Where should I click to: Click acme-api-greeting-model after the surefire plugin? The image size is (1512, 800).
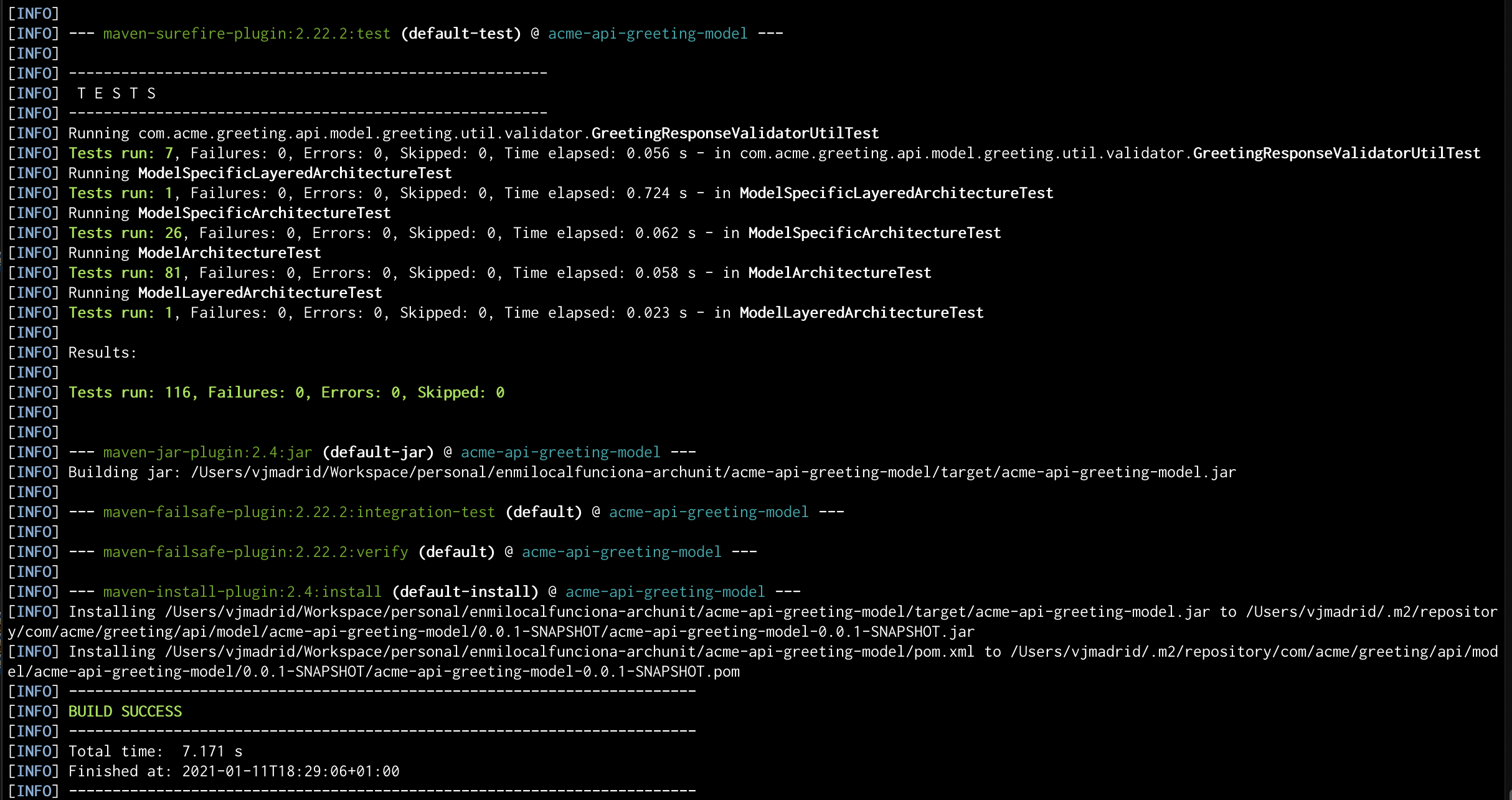pos(648,33)
